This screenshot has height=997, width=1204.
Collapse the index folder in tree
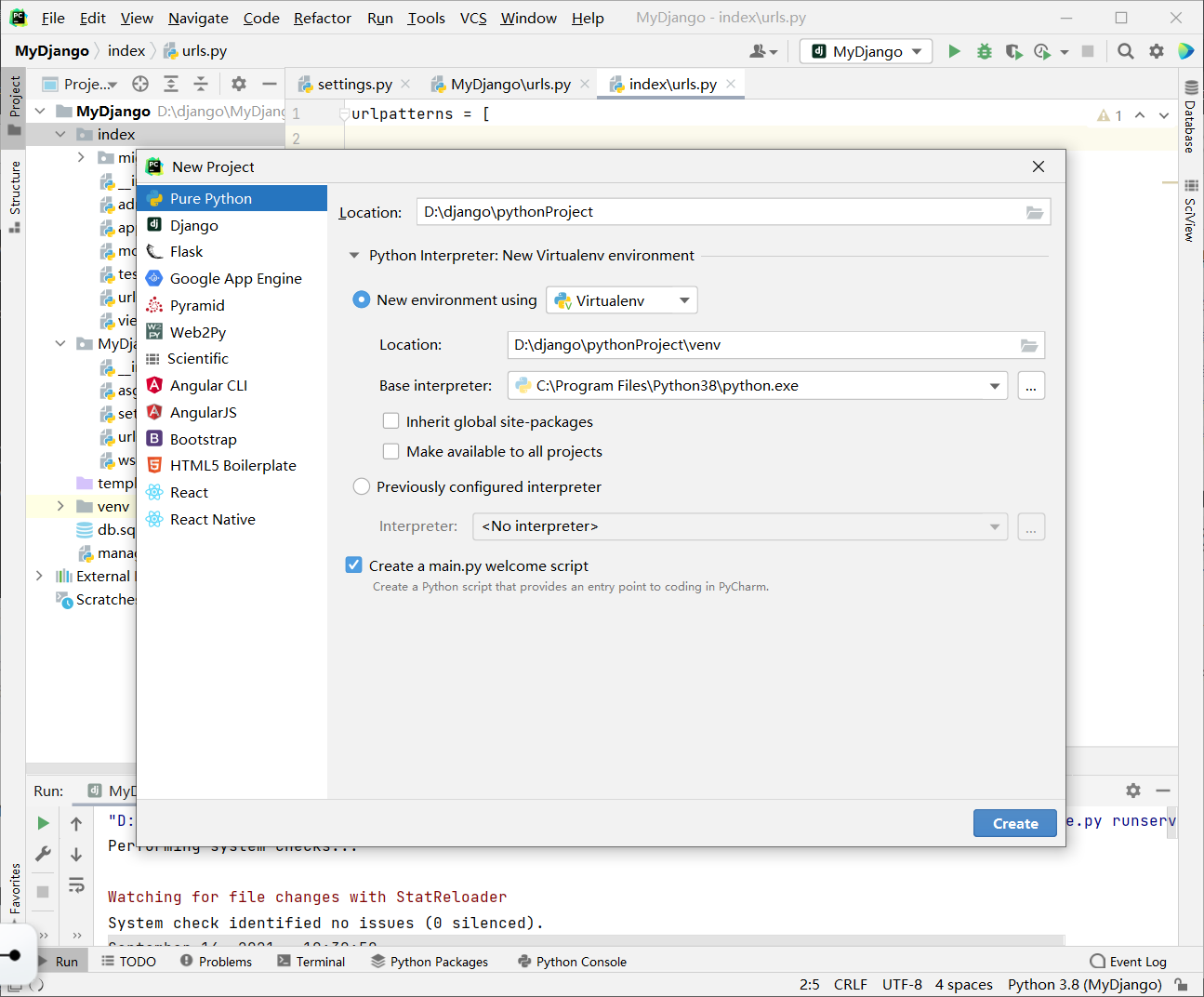point(60,135)
